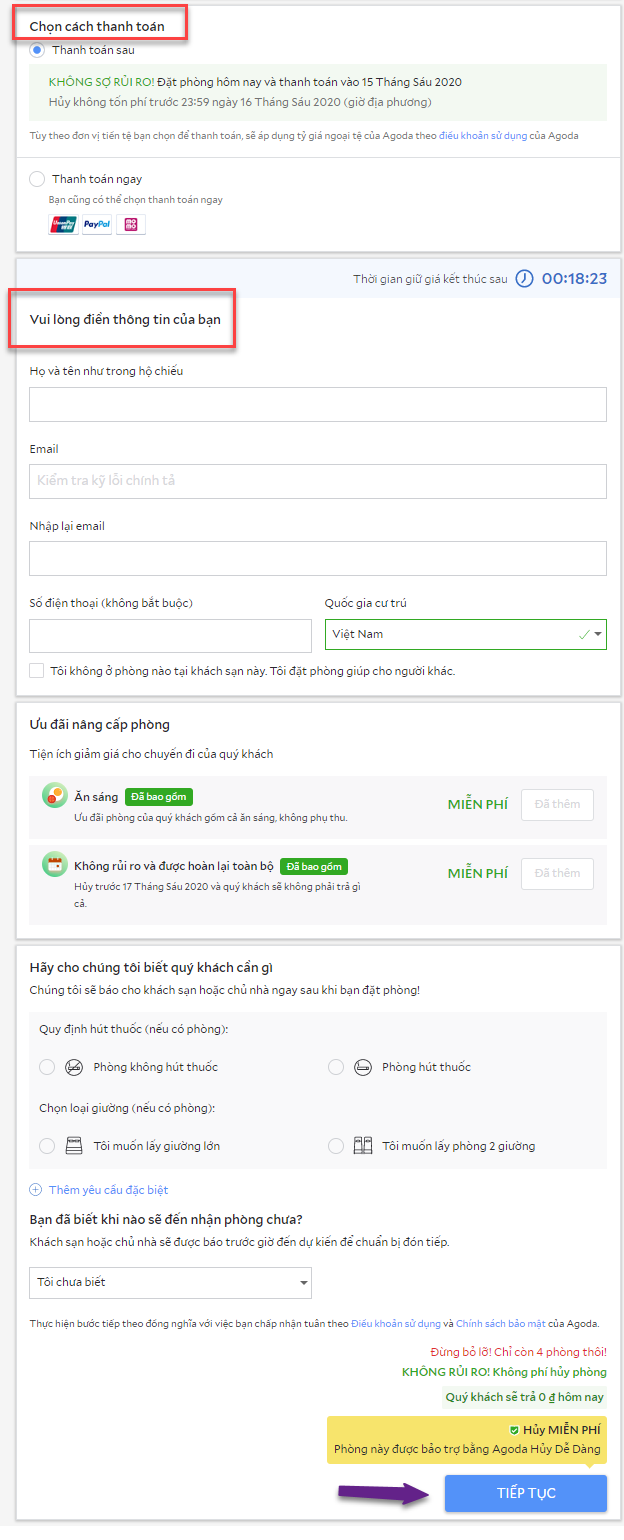This screenshot has height=1540, width=624.
Task: Select the 'Thanh toán ngay' radio button
Action: click(x=38, y=179)
